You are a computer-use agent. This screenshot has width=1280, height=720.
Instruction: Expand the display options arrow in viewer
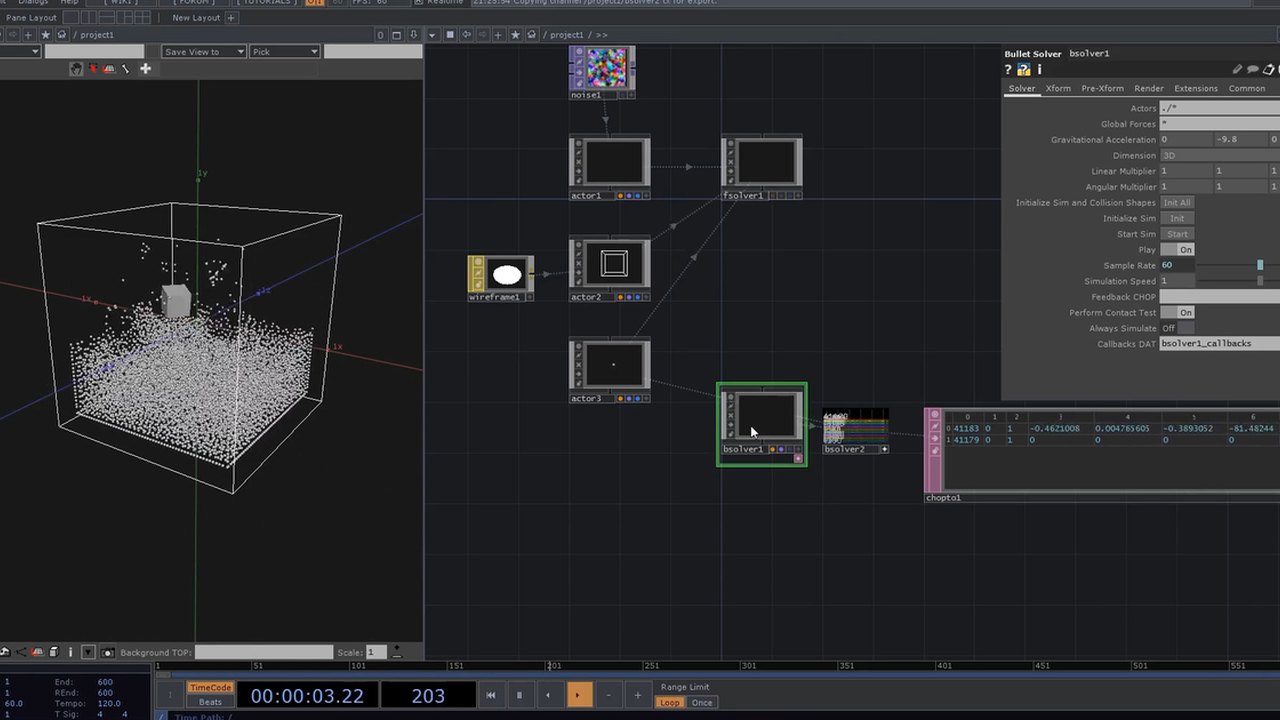click(x=88, y=652)
